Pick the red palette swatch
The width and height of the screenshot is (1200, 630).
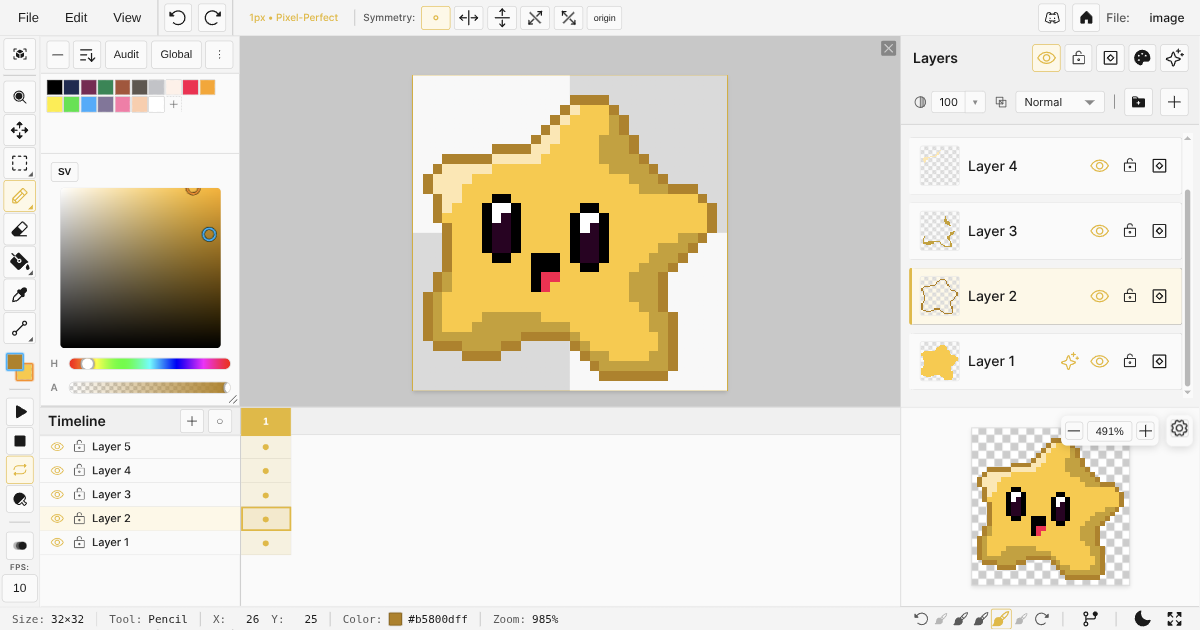(190, 88)
